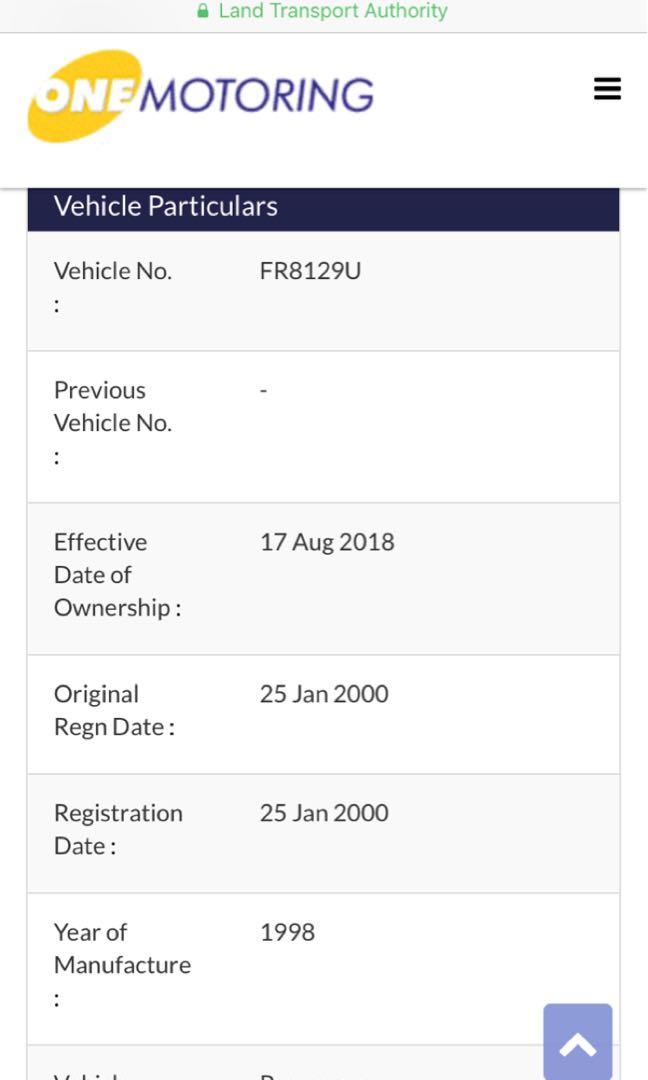
Task: Tap Land Transport Authority address text
Action: [333, 12]
